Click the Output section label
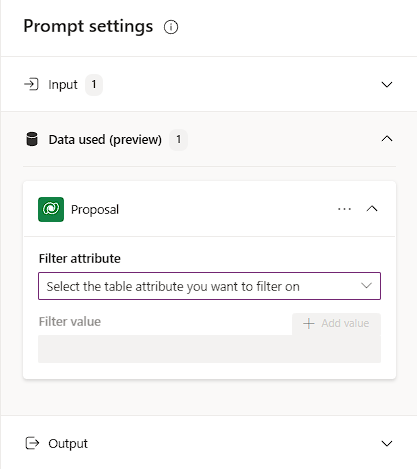This screenshot has width=417, height=469. [x=68, y=444]
